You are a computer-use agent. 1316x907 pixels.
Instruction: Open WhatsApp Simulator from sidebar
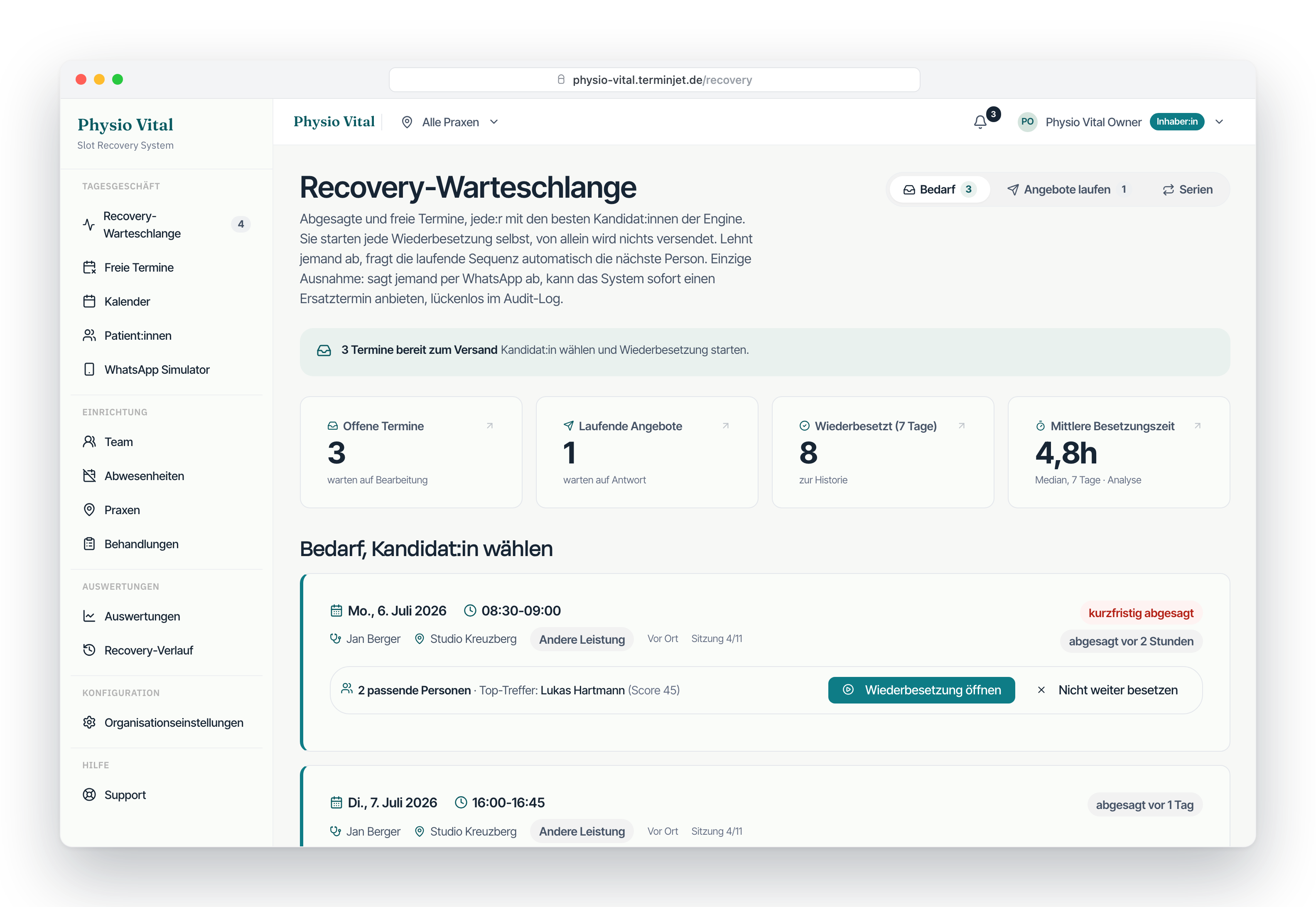166,369
